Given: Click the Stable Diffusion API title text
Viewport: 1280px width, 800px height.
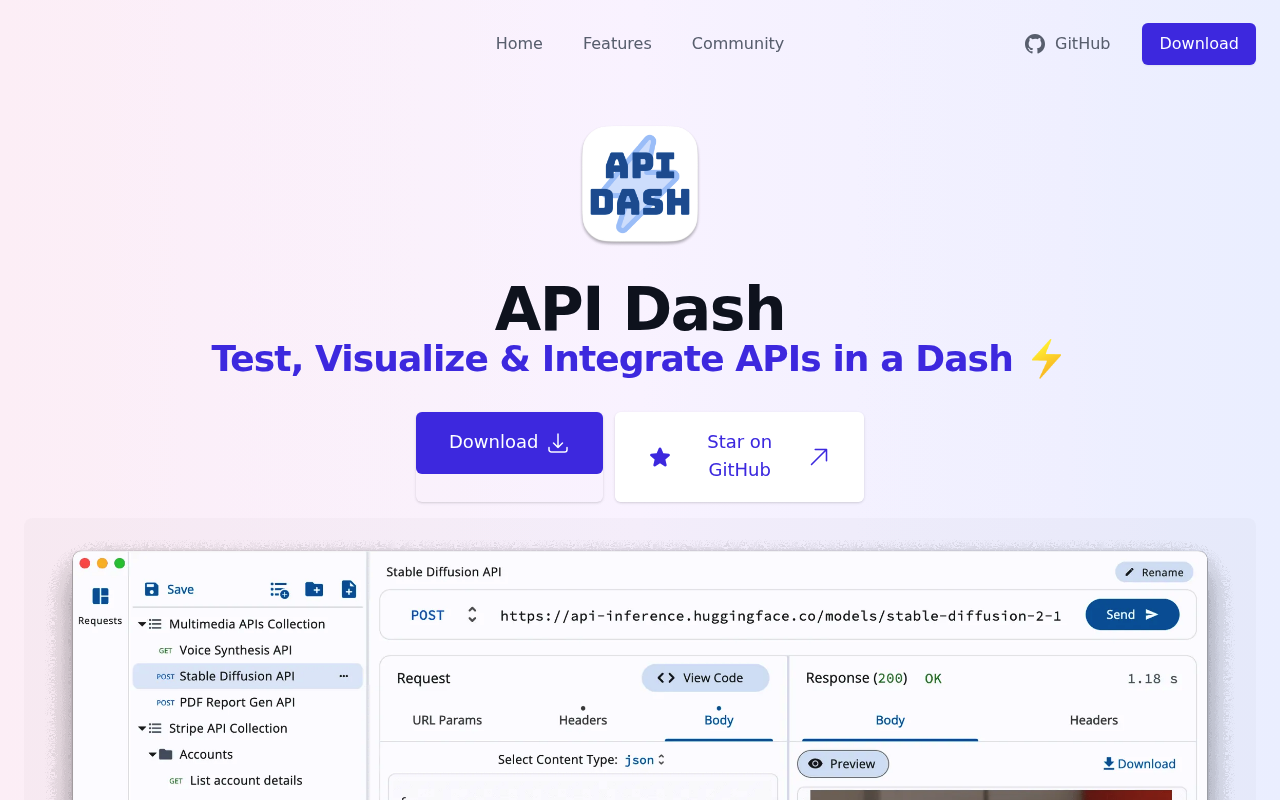Looking at the screenshot, I should pos(444,572).
